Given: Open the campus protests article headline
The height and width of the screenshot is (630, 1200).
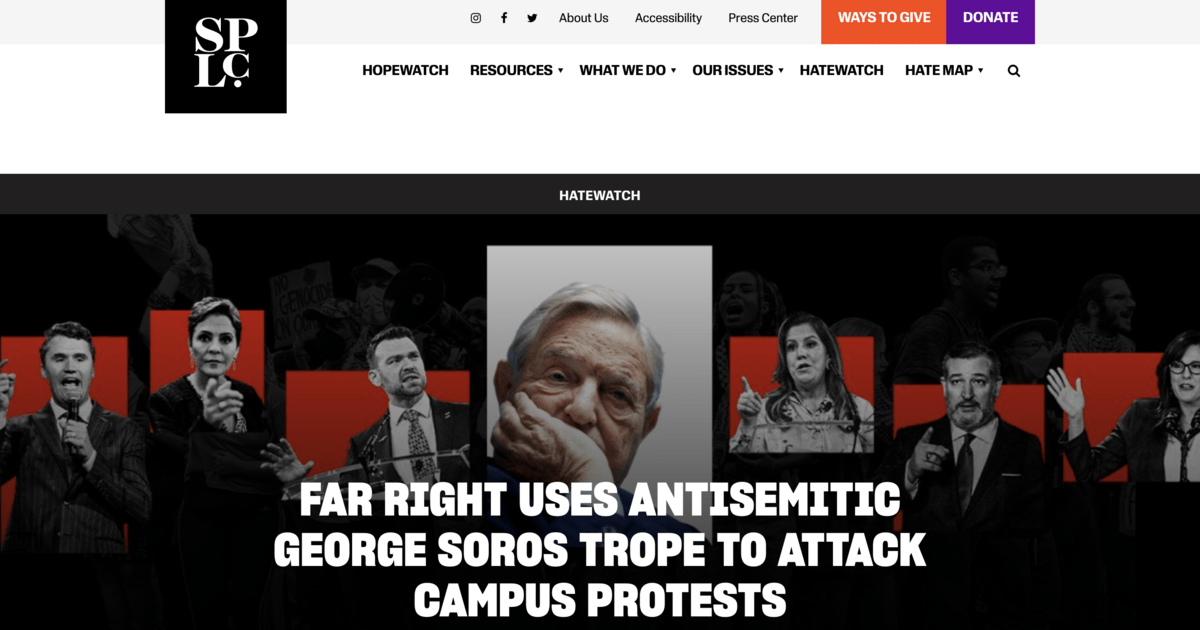Looking at the screenshot, I should tap(600, 550).
